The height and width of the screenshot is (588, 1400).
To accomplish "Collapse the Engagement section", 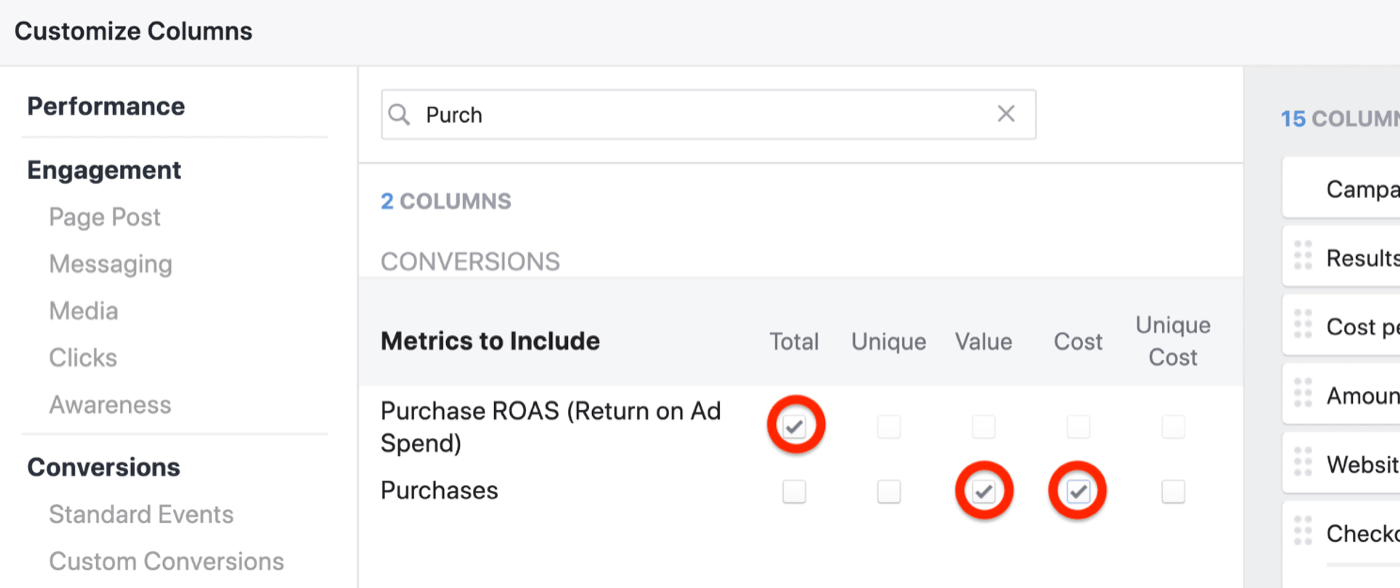I will tap(104, 170).
